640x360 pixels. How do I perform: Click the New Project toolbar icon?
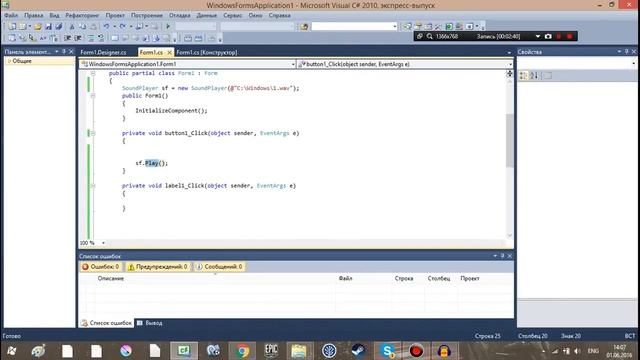click(x=12, y=27)
